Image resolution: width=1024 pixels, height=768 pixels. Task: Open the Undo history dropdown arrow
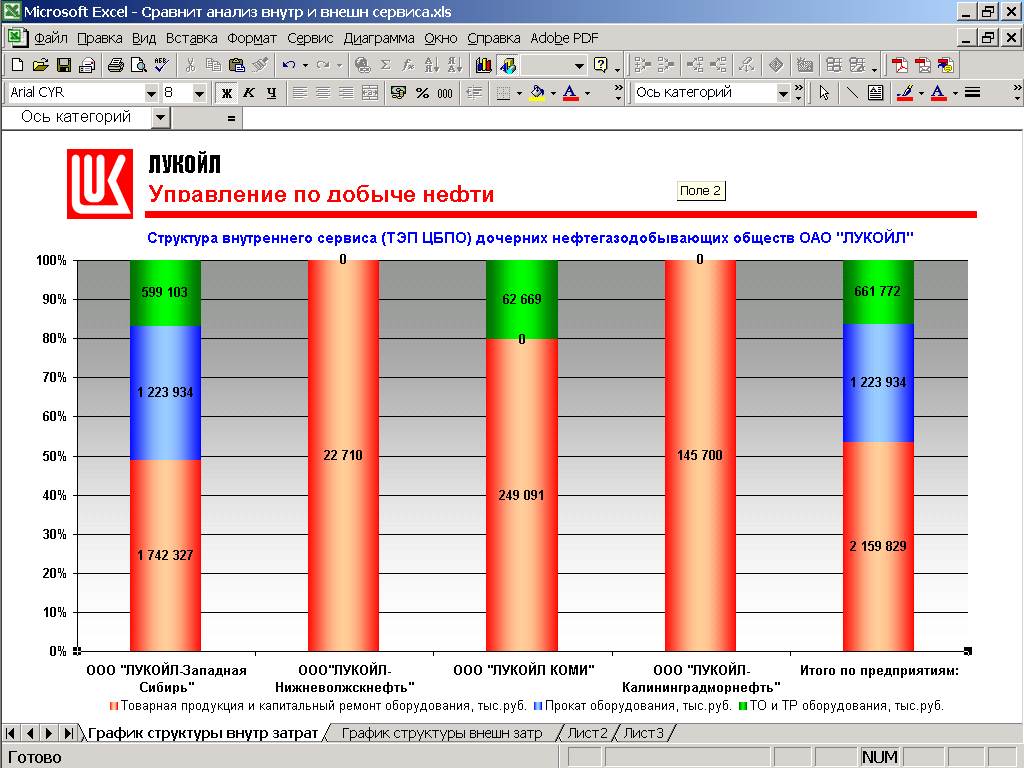tap(305, 65)
